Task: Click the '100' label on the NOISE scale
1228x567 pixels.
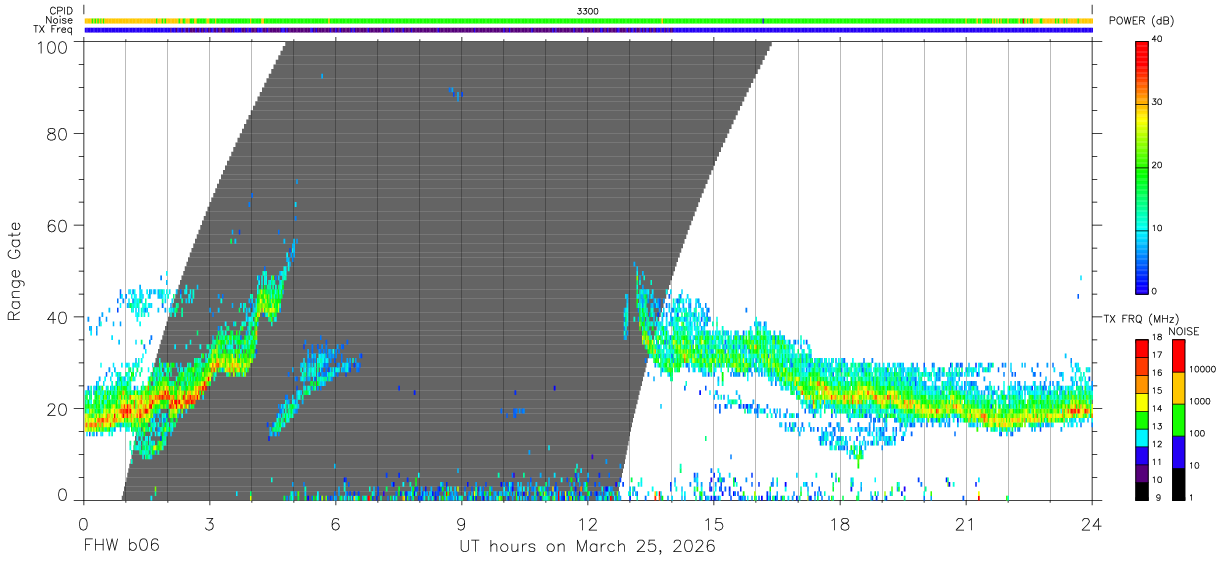Action: pos(1198,434)
